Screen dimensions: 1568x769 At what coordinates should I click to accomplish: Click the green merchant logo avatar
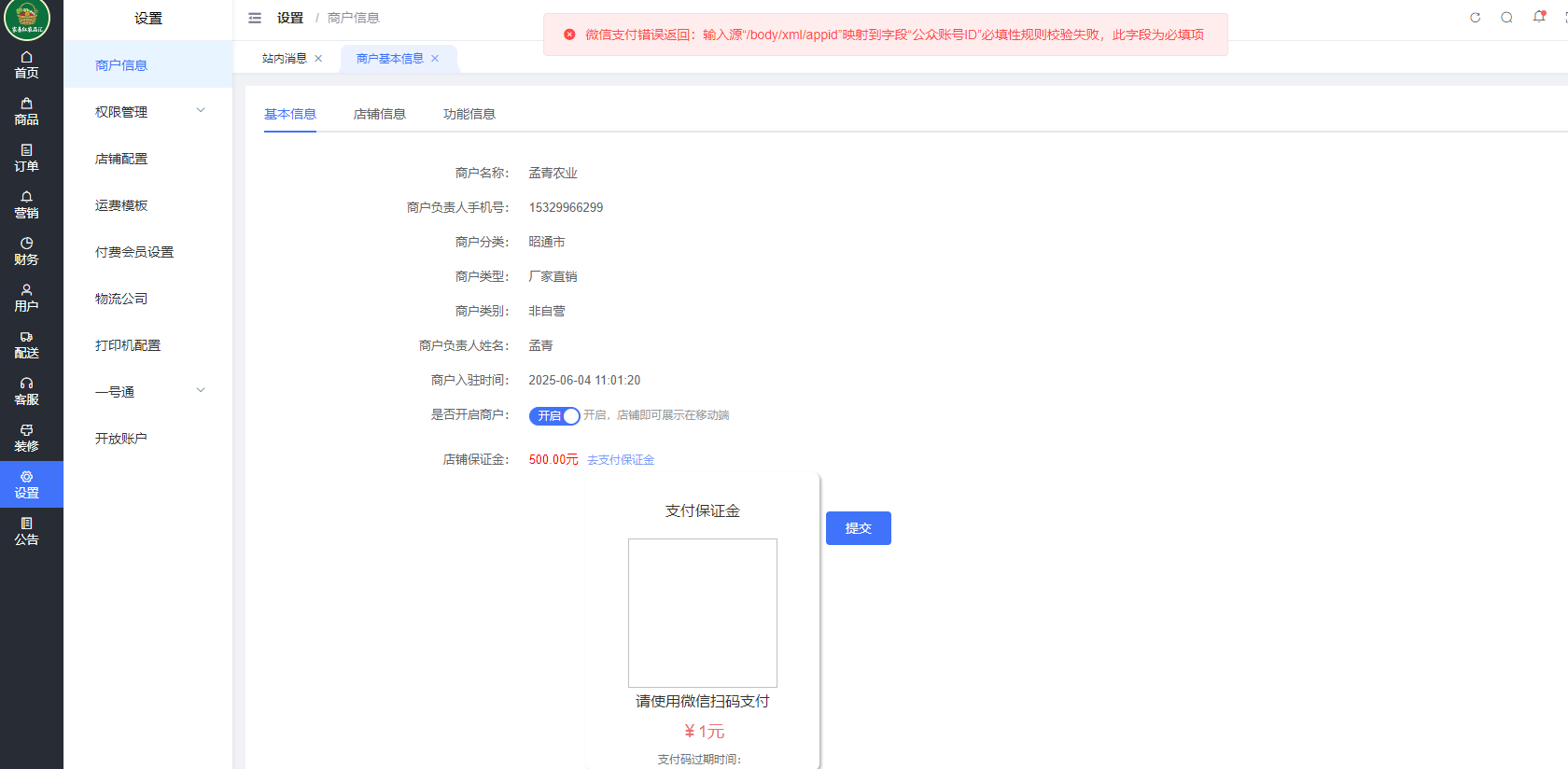coord(27,19)
